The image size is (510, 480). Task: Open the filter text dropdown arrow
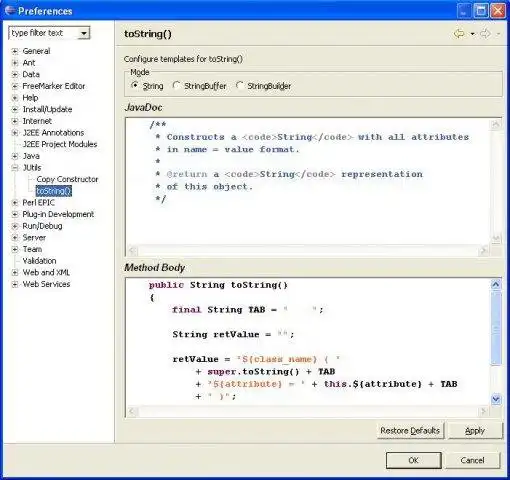(84, 33)
